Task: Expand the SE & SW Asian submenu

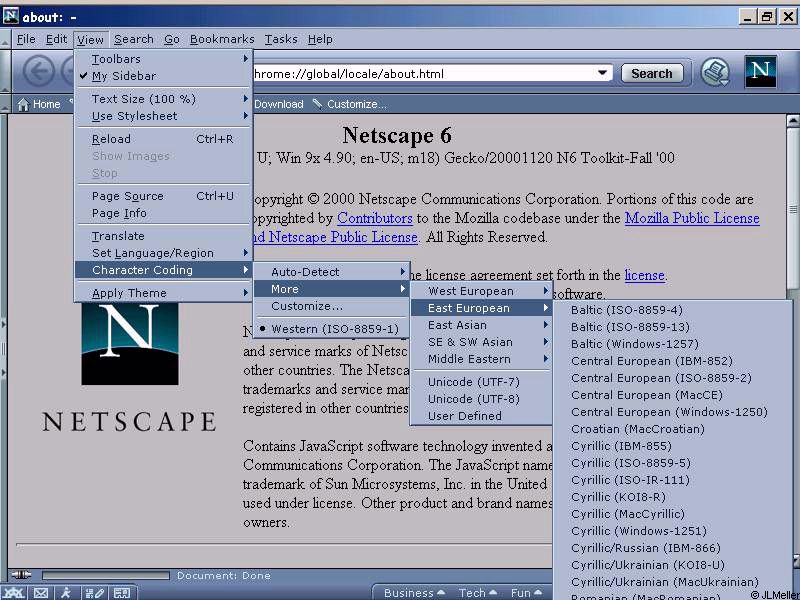Action: click(481, 342)
